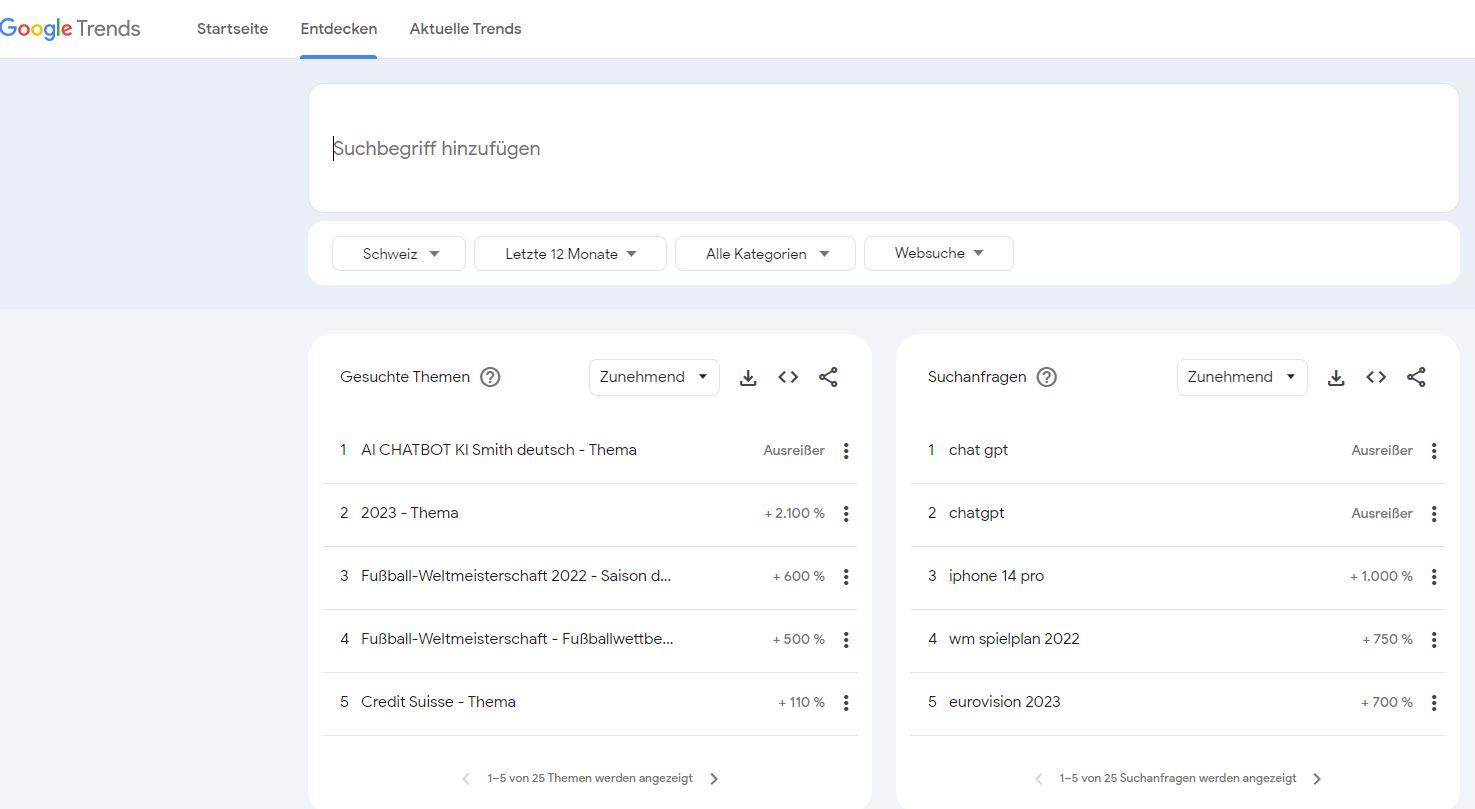Viewport: 1475px width, 809px height.
Task: Open embed code for Gesuchte Themen
Action: coord(788,377)
